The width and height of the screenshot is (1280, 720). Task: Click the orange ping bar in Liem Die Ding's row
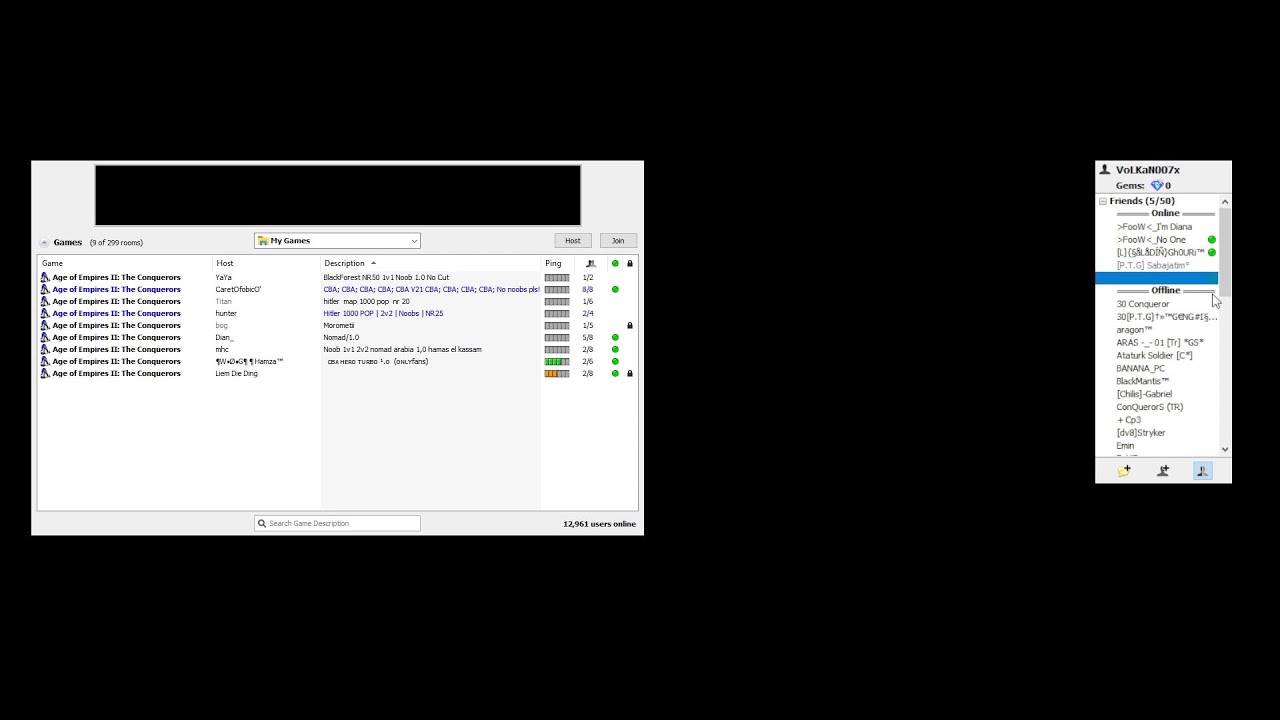[x=557, y=373]
